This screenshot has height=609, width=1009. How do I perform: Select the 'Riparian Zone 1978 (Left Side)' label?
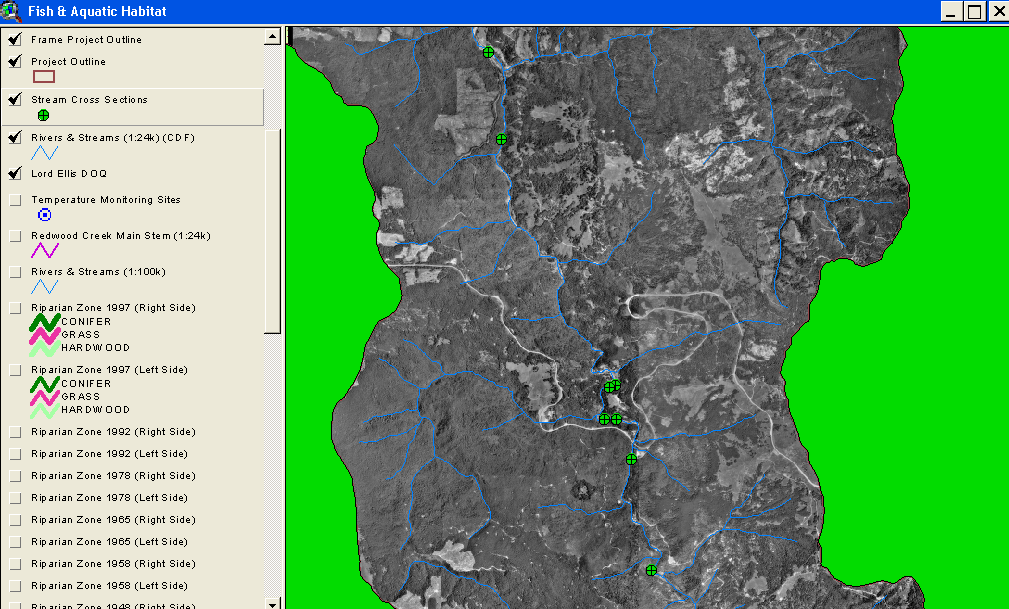109,497
